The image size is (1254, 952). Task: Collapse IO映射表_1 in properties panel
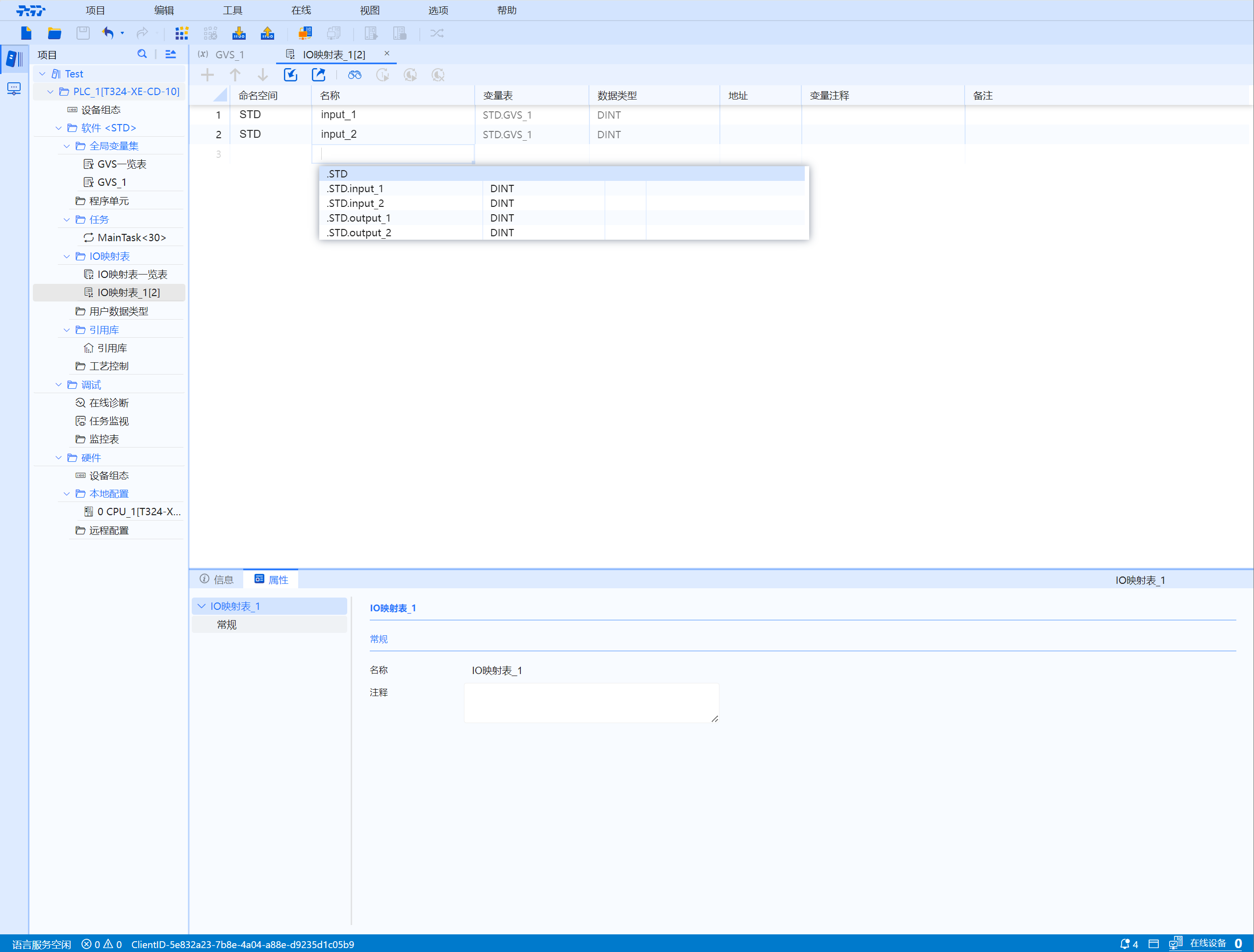(201, 606)
